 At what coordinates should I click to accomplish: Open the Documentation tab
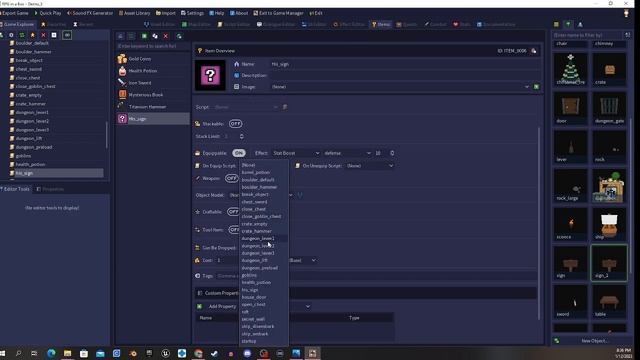click(x=496, y=24)
